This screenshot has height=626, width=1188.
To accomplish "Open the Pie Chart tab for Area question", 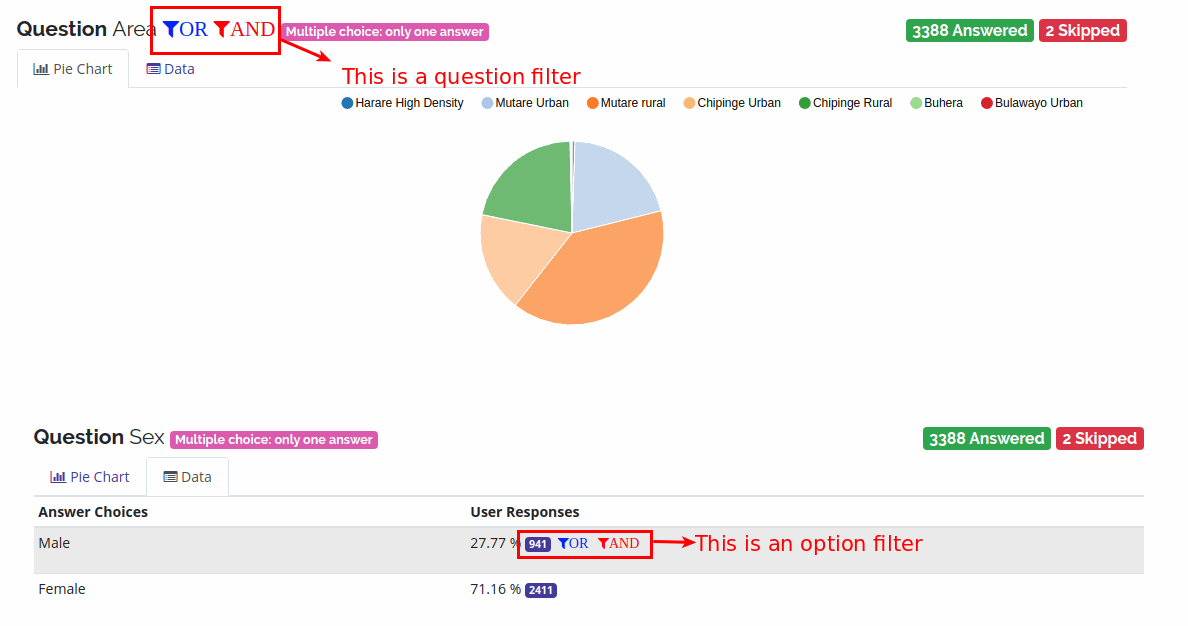I will point(73,69).
